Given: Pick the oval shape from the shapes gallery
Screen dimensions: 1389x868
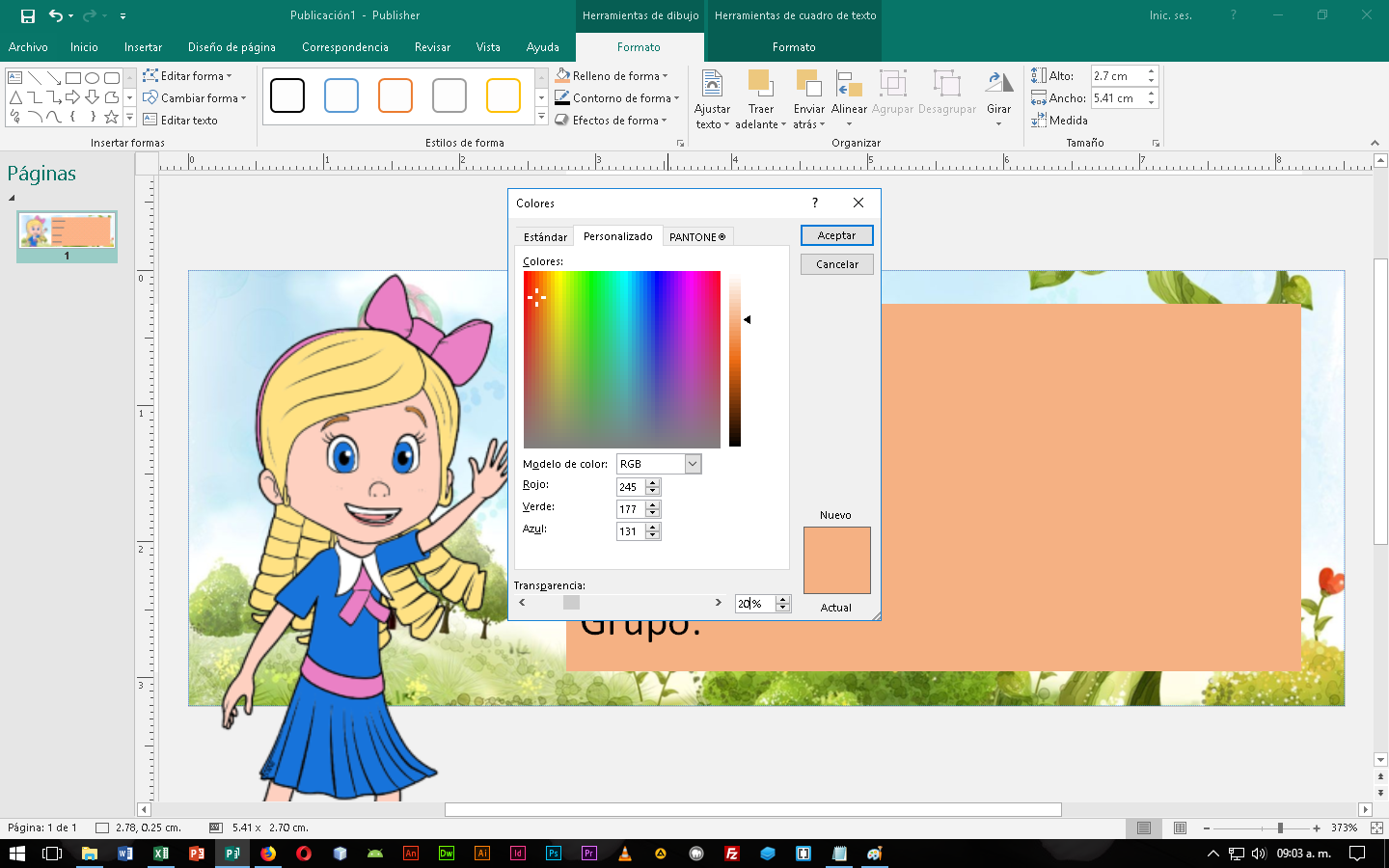Looking at the screenshot, I should coord(93,77).
